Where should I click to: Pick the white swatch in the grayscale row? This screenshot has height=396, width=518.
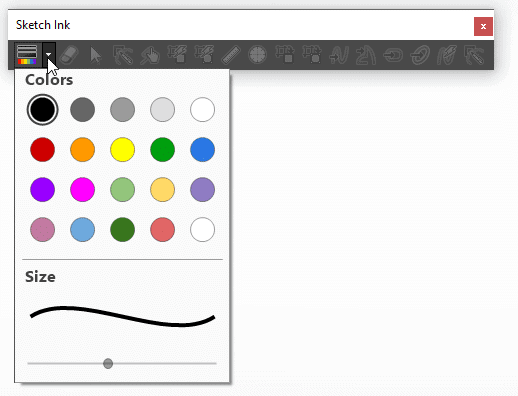pos(202,110)
